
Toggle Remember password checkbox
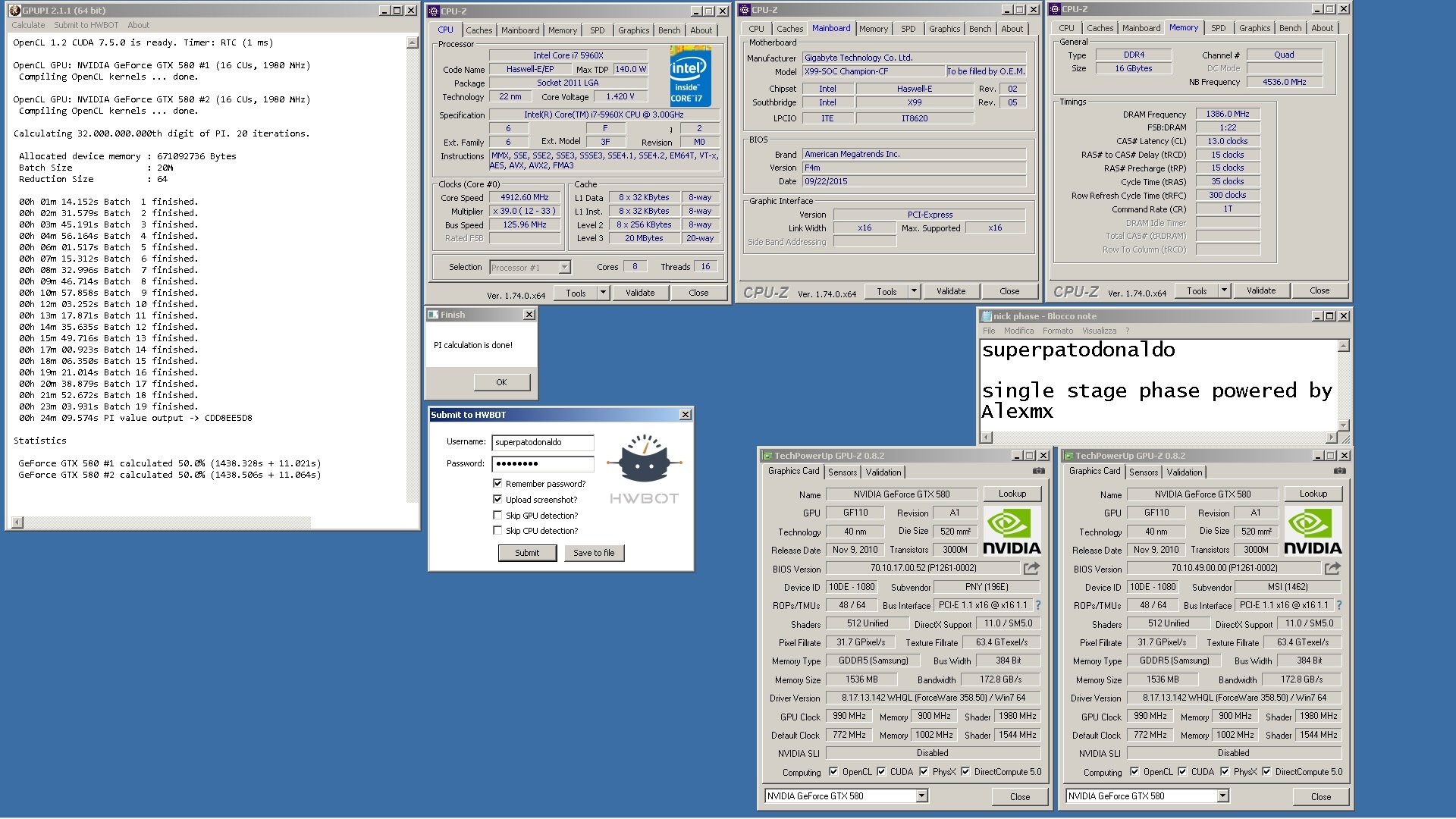pos(497,483)
